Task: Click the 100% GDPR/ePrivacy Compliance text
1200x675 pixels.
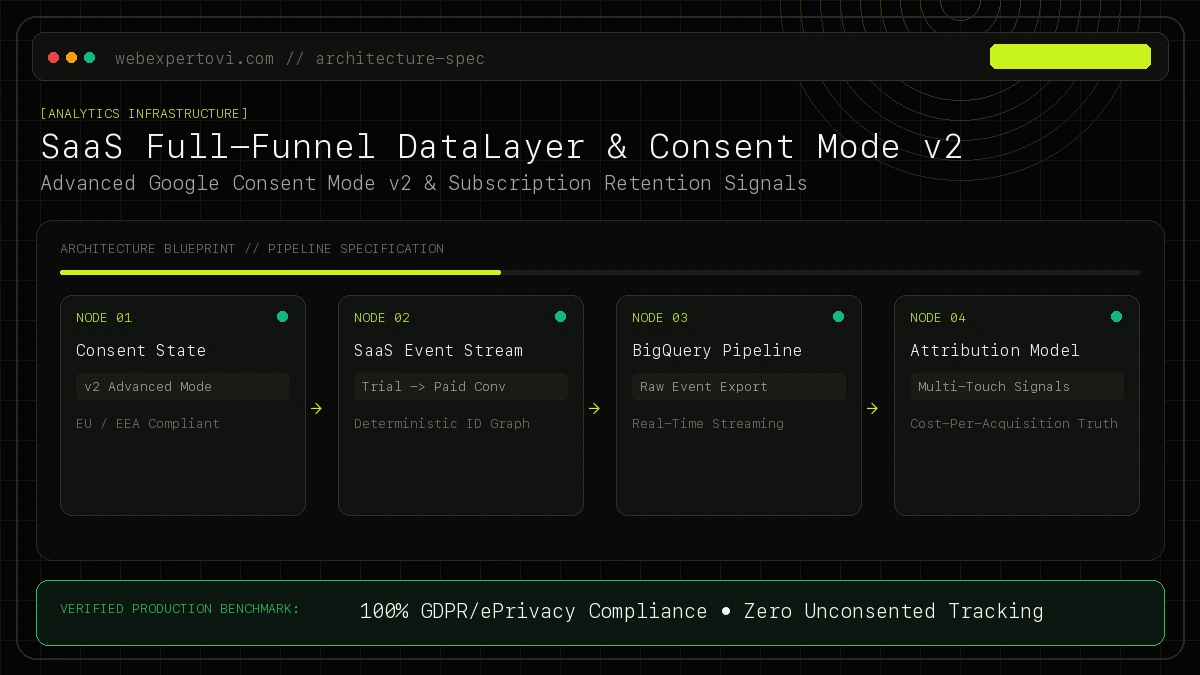Action: [533, 611]
